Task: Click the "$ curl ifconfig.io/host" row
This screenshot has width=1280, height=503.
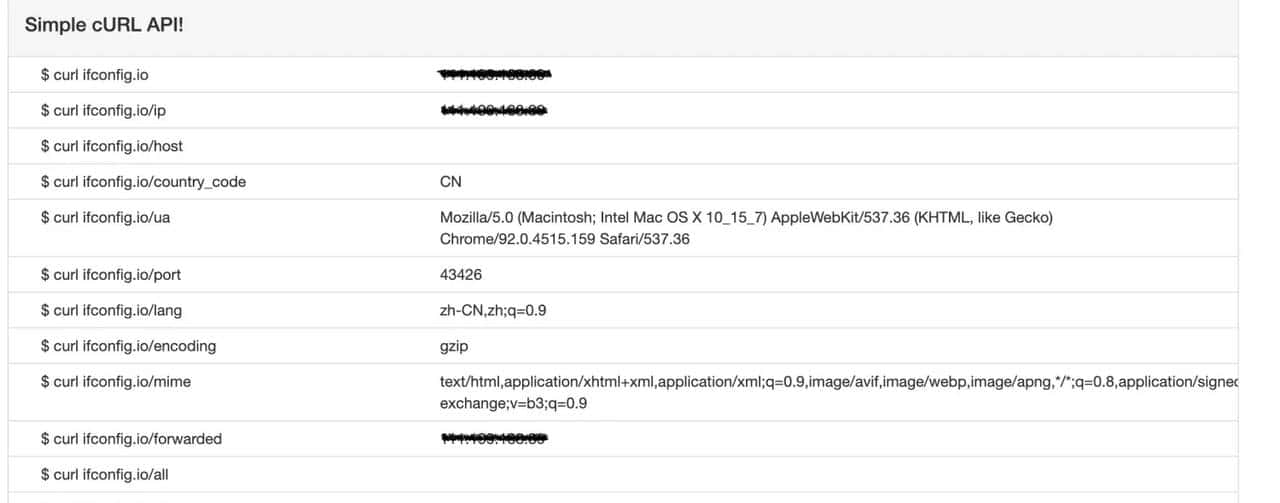Action: point(112,146)
